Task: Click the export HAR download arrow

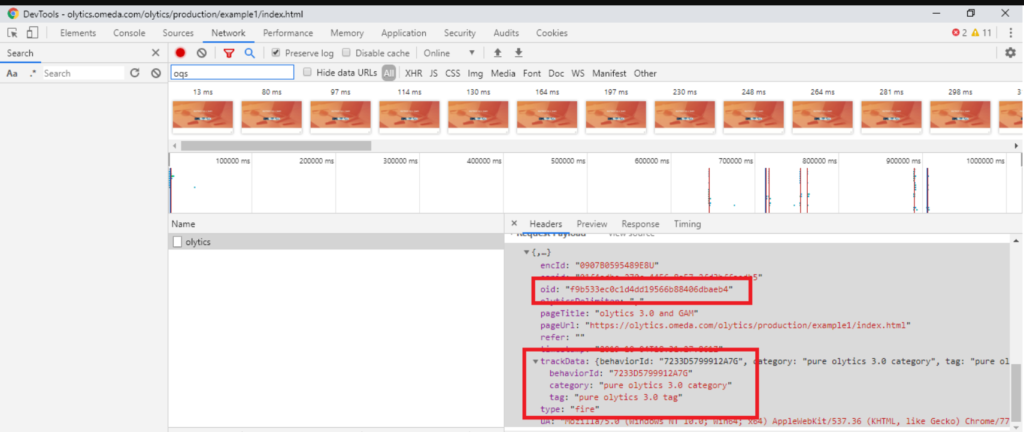Action: [x=519, y=53]
